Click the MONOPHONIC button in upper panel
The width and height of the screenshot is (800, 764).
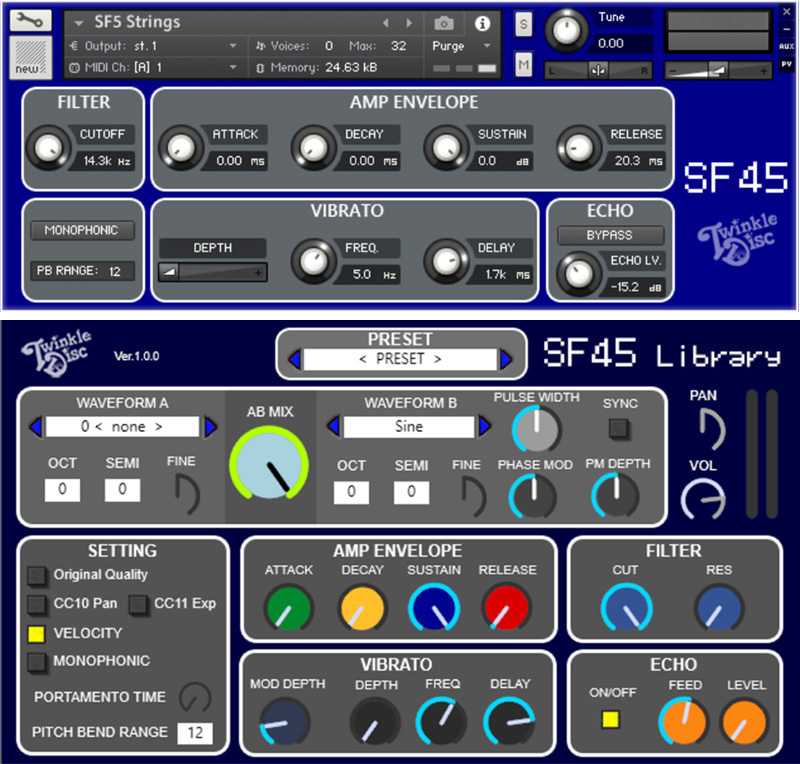tap(81, 231)
